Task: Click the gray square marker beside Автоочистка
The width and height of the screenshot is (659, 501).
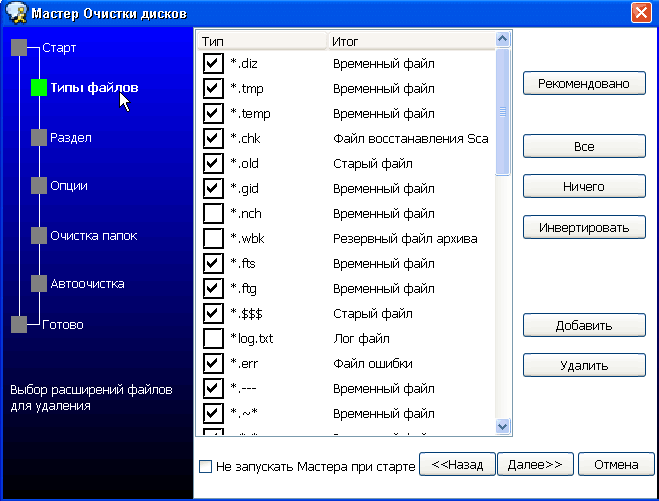Action: (x=39, y=283)
